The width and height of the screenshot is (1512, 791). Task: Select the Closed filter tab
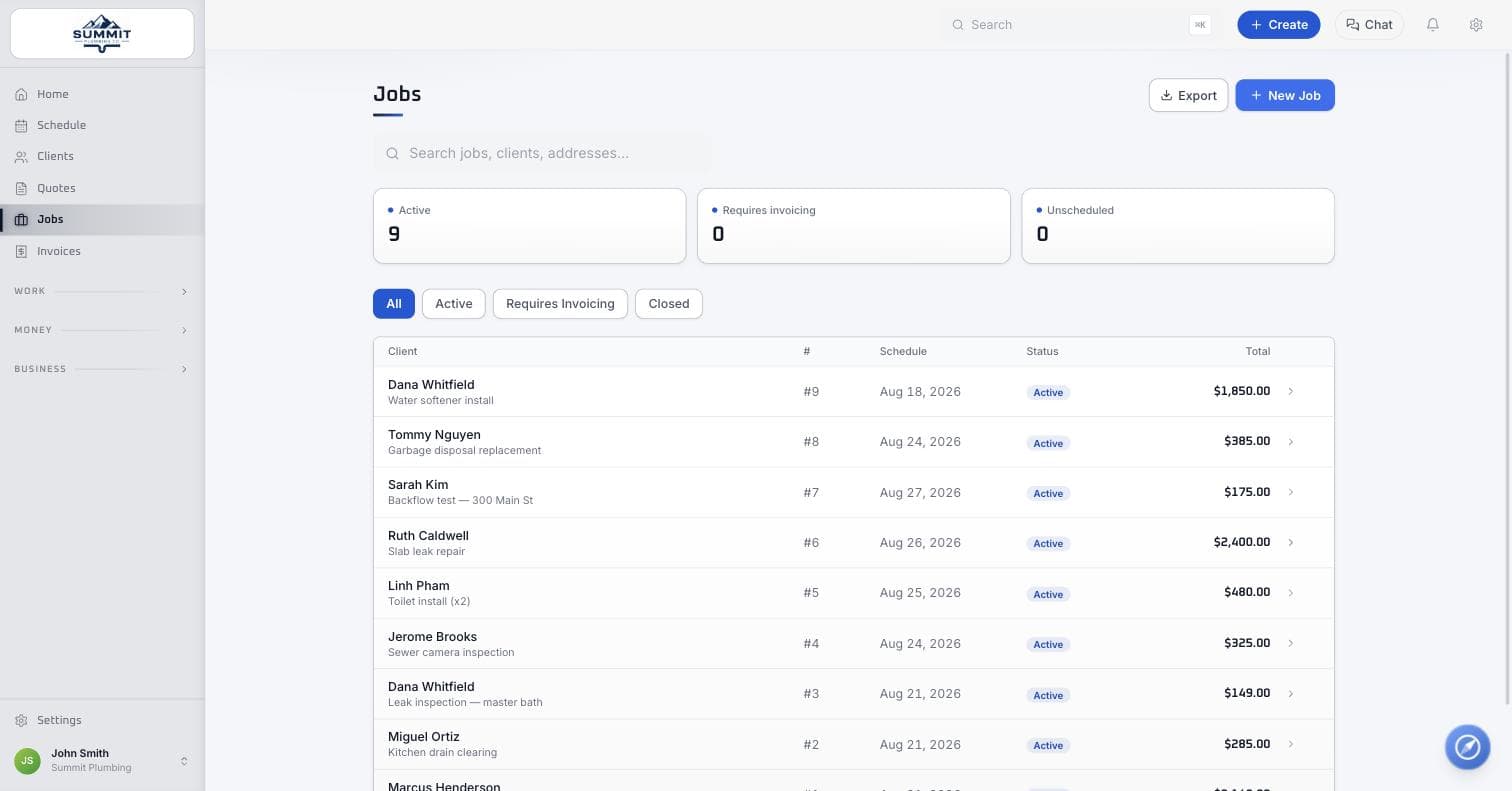click(669, 304)
